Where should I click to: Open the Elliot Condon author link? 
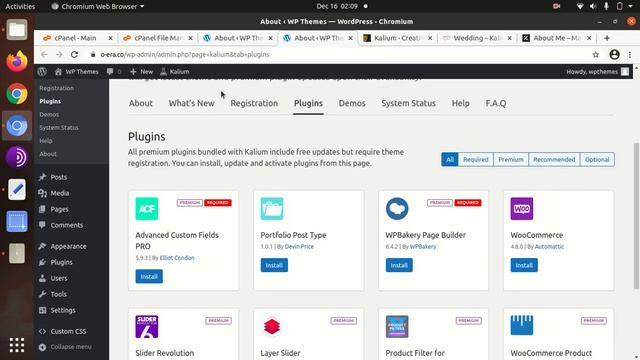[x=177, y=258]
